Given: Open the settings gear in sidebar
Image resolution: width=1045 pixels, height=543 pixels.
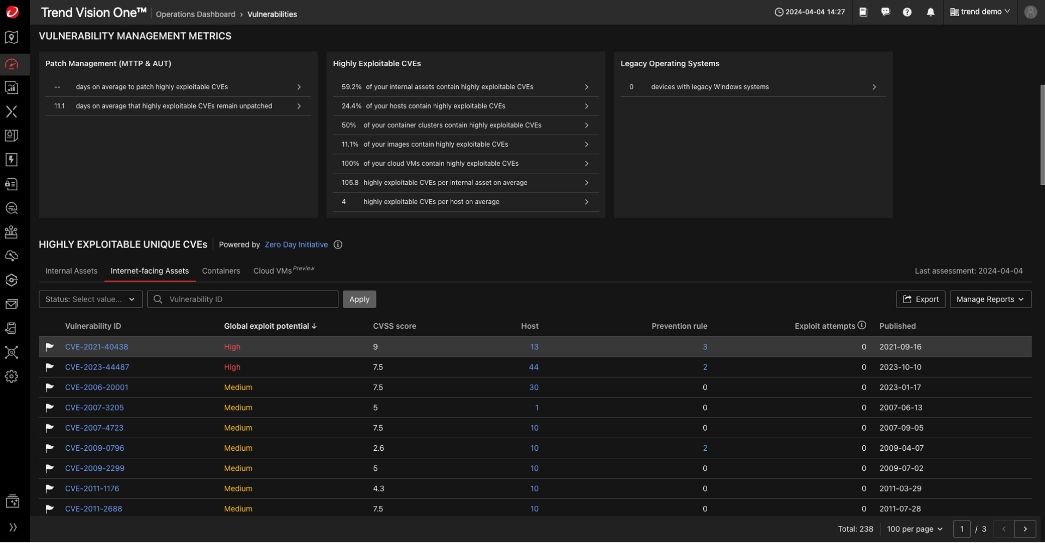Looking at the screenshot, I should (12, 376).
